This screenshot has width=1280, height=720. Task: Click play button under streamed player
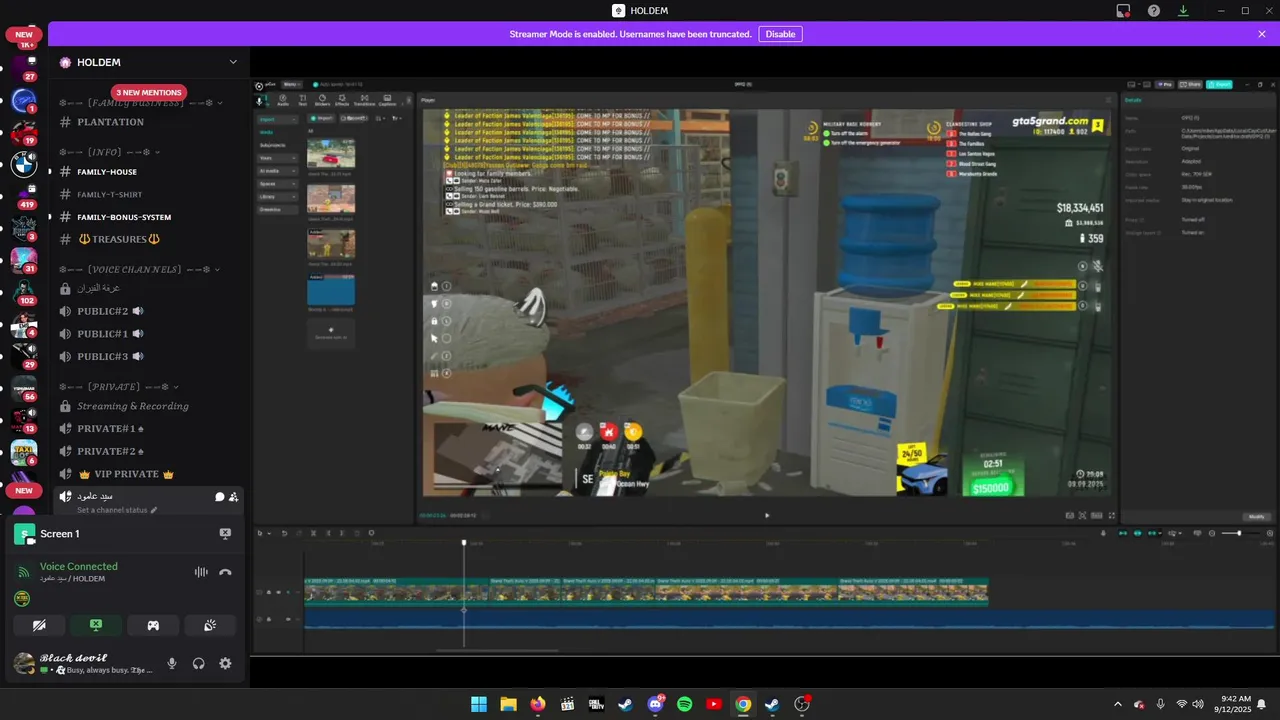coord(767,515)
